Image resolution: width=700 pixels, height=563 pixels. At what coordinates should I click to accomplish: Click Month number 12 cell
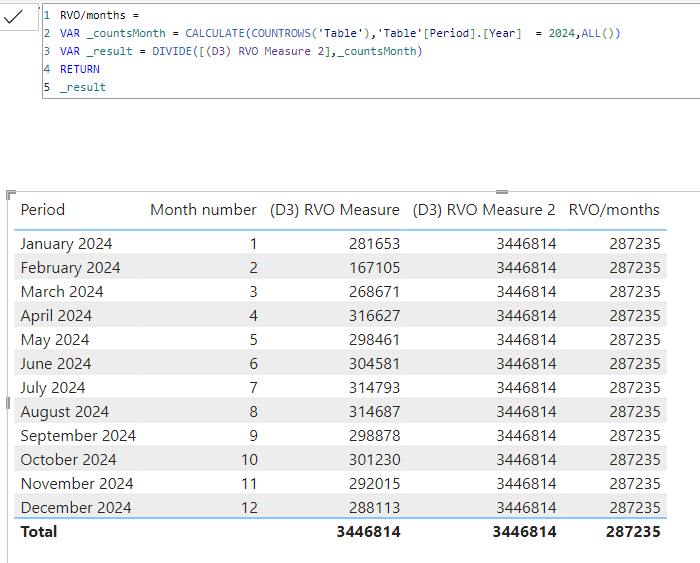coord(249,508)
